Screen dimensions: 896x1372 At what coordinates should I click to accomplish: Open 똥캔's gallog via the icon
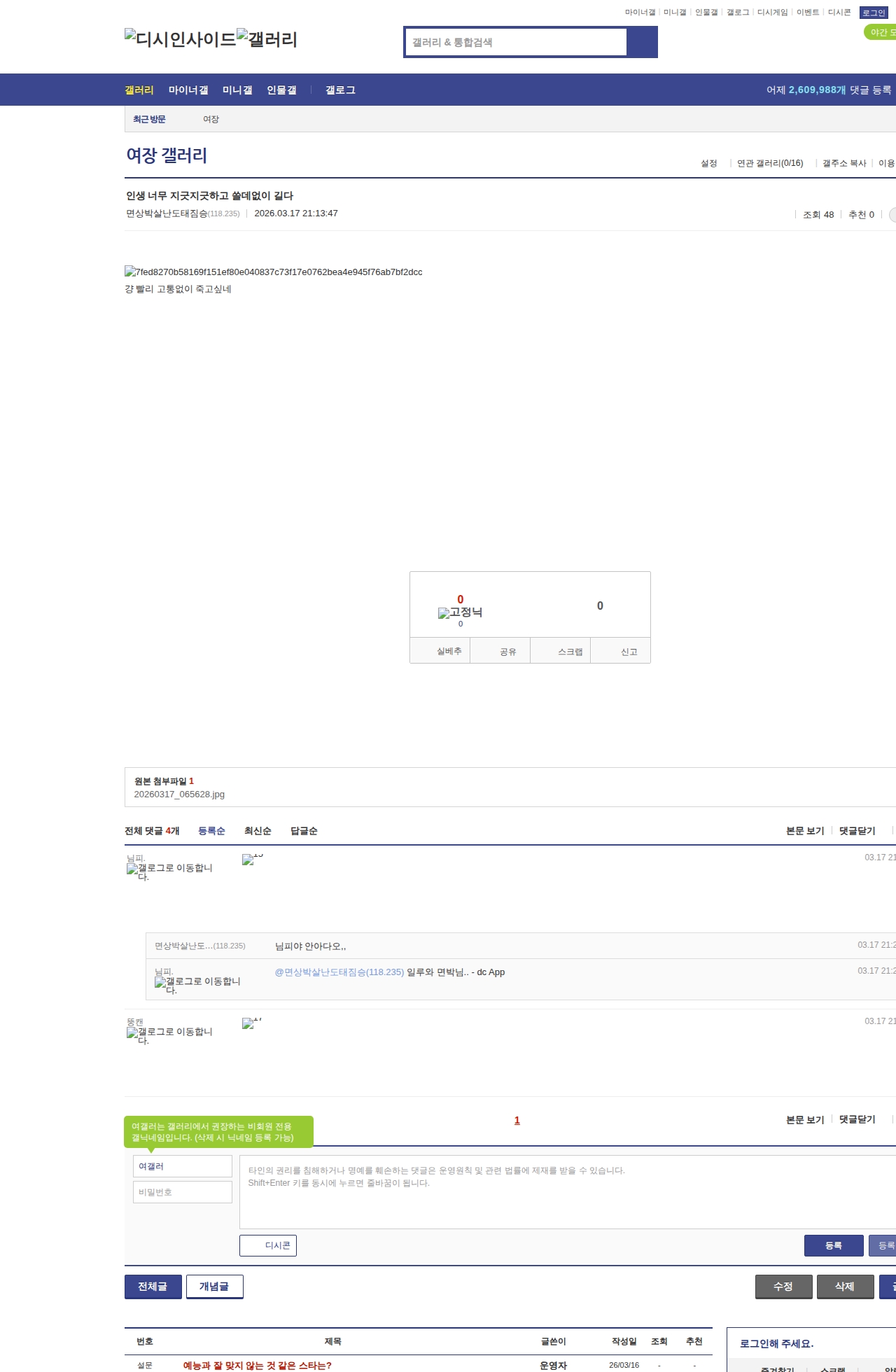pyautogui.click(x=169, y=1032)
